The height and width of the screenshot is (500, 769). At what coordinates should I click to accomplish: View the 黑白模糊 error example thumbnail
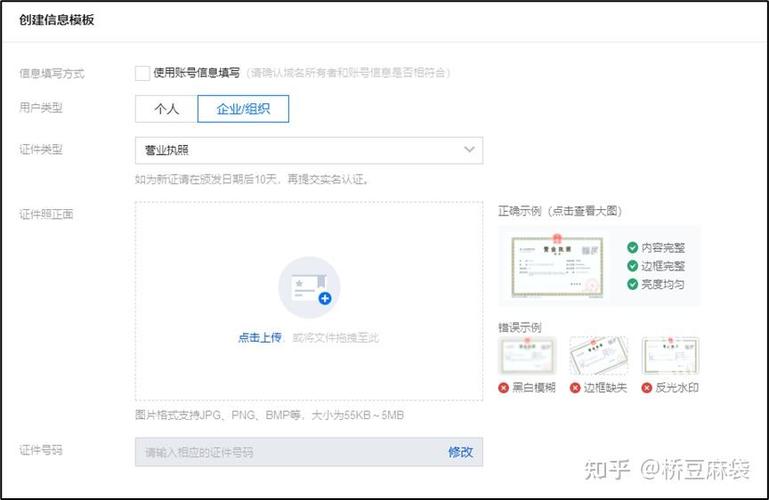click(x=526, y=356)
